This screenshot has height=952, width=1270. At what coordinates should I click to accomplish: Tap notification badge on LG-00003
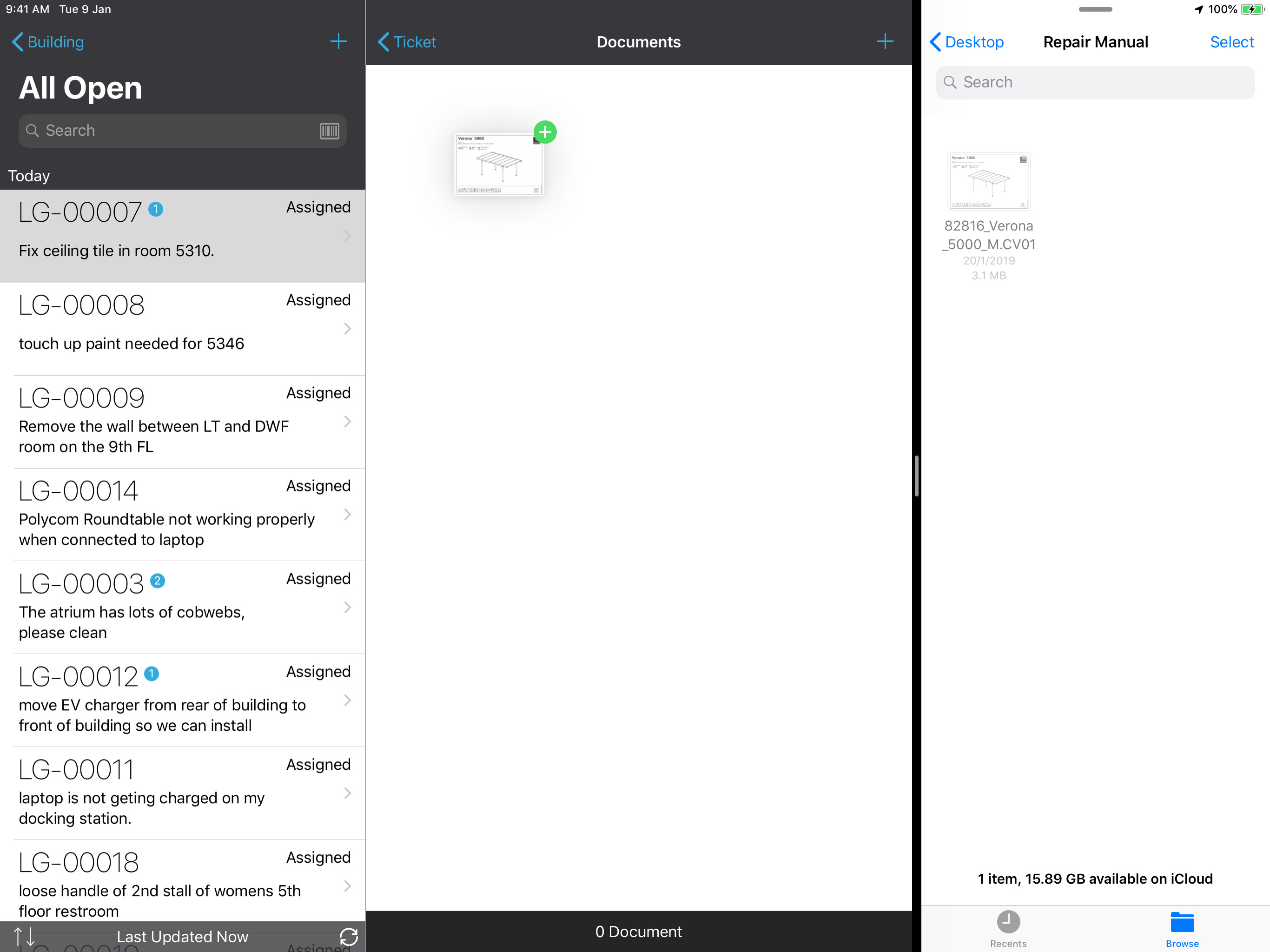tap(157, 581)
